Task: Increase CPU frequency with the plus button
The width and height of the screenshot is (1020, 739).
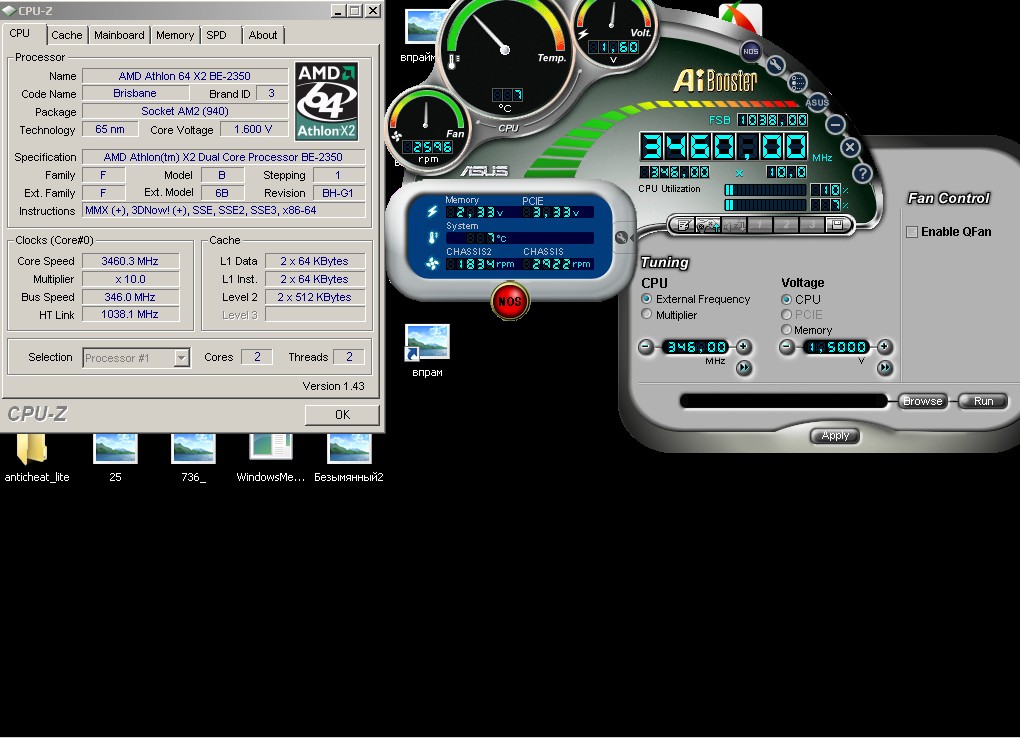Action: 744,347
